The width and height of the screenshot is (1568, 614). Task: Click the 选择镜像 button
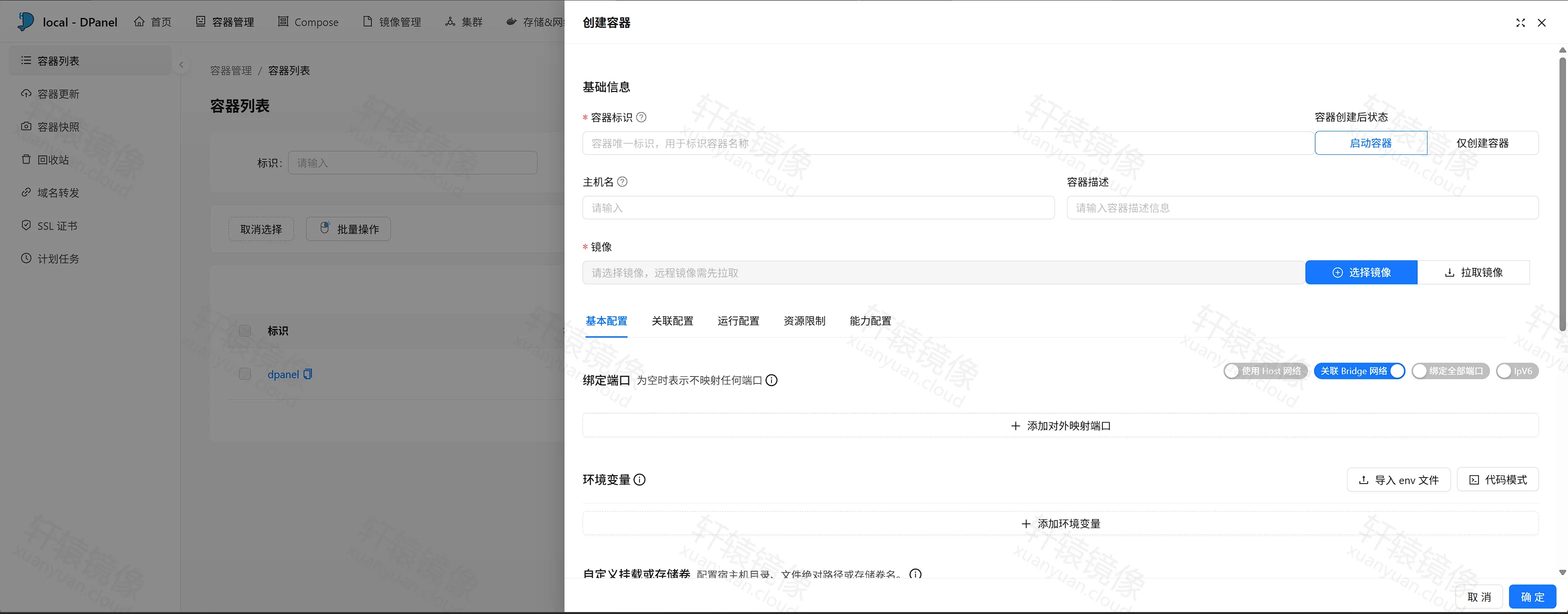1361,272
